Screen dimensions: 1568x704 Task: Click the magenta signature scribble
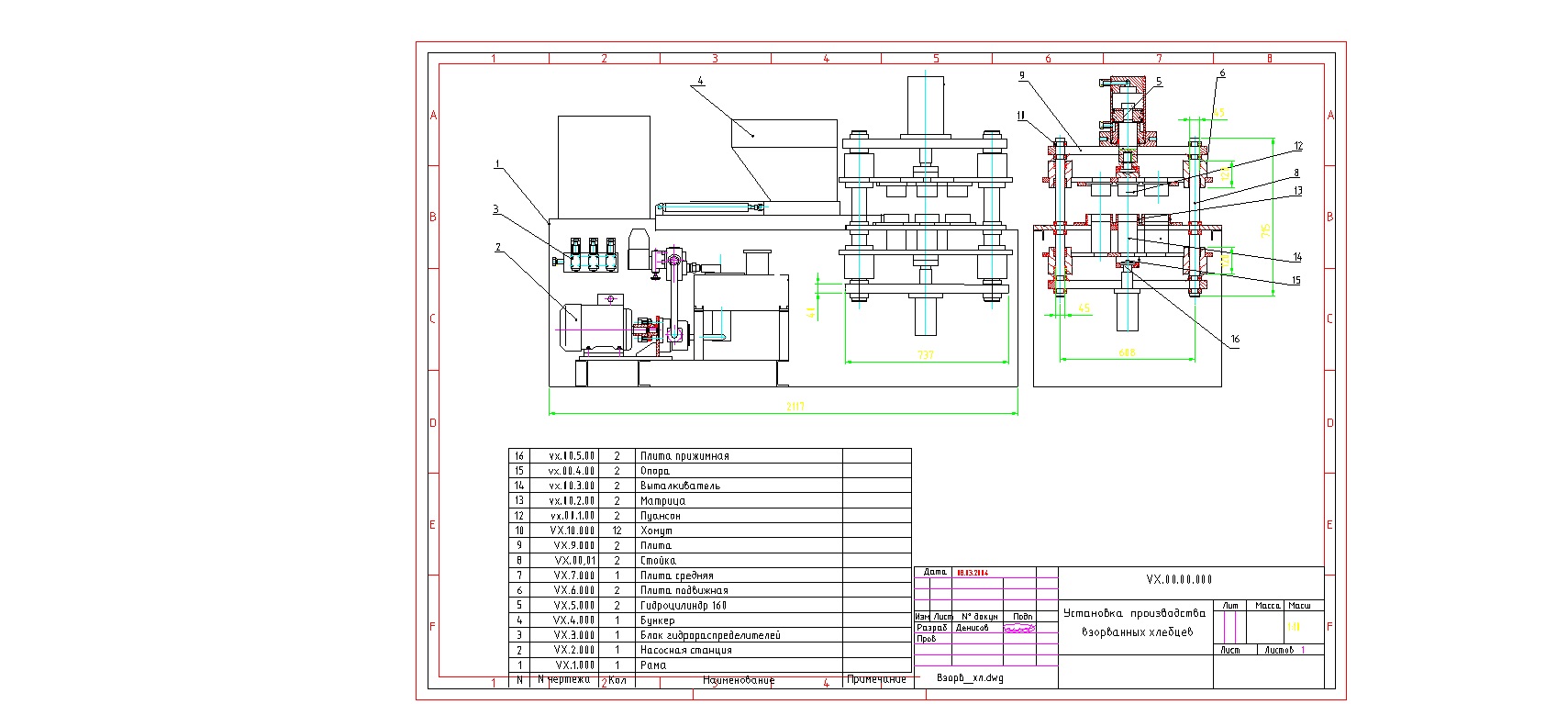pos(1020,629)
